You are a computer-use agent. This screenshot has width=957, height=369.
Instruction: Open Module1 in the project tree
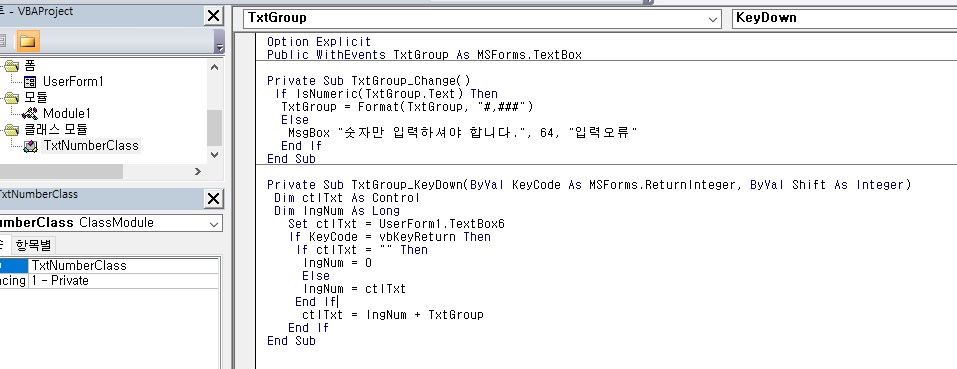coord(67,113)
